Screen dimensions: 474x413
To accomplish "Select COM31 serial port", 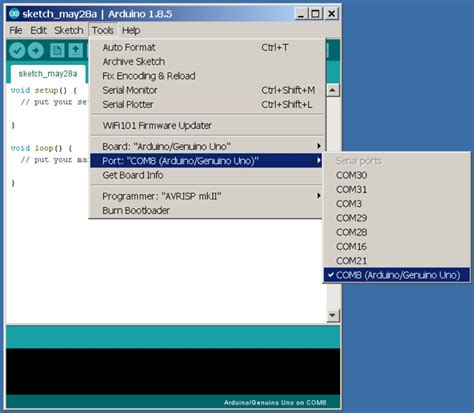I will pyautogui.click(x=397, y=190).
